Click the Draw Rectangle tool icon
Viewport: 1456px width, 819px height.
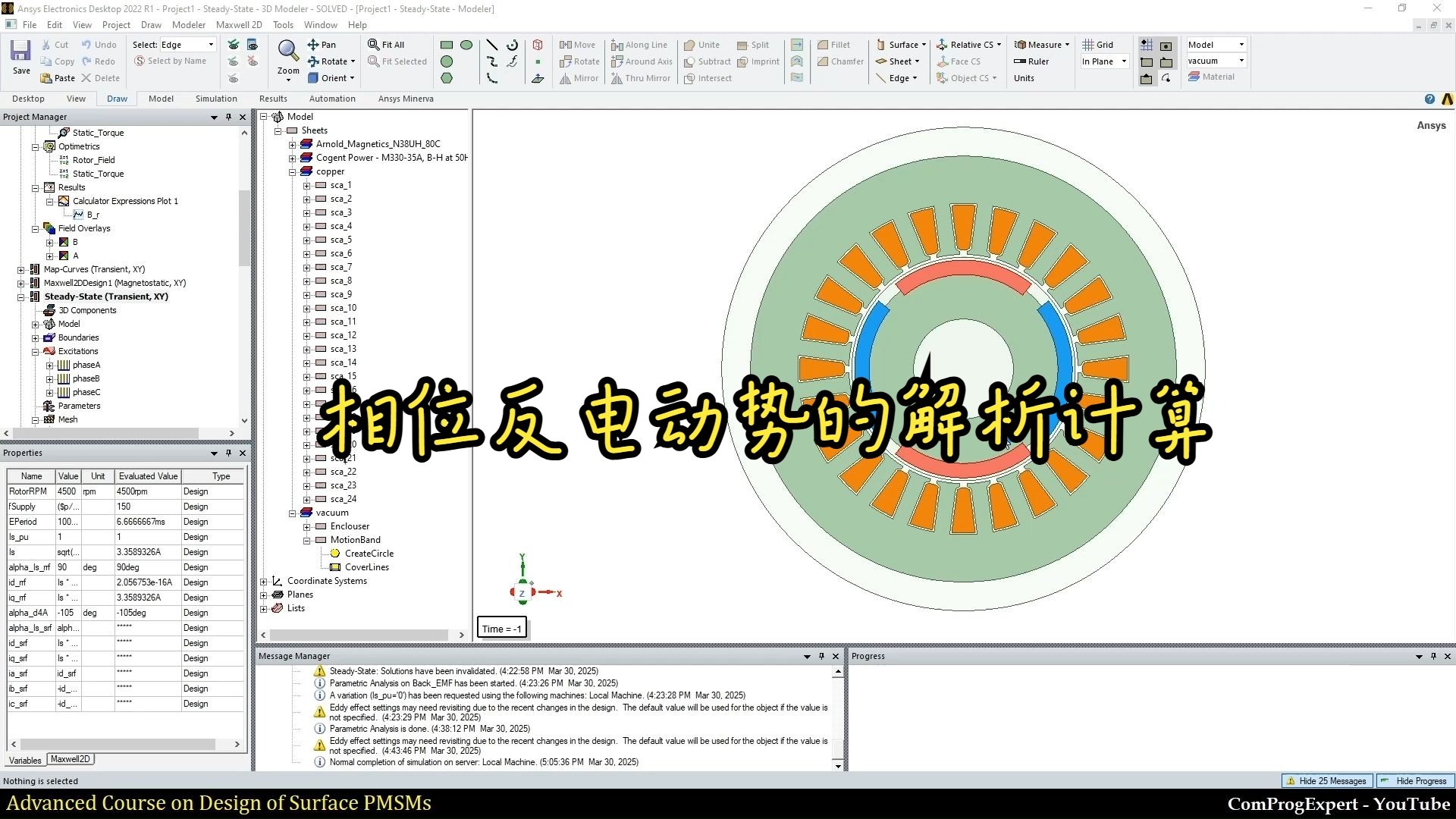pos(447,45)
